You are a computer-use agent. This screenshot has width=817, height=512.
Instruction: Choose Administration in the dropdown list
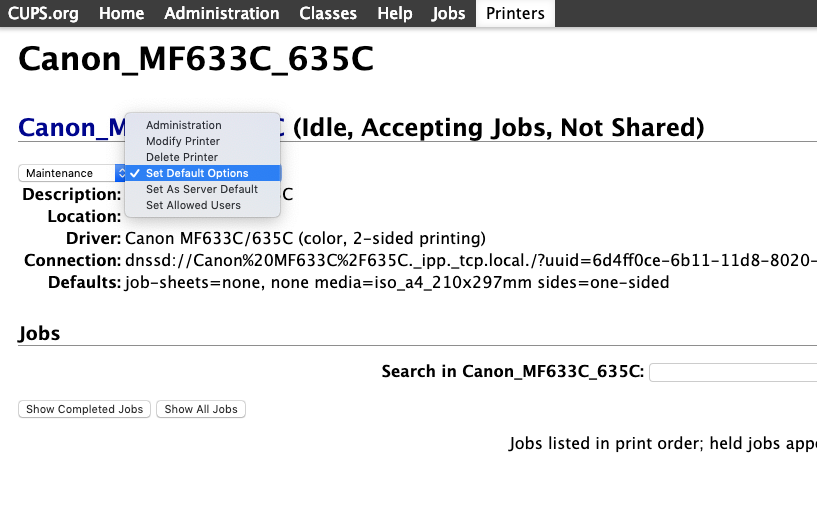(x=183, y=125)
